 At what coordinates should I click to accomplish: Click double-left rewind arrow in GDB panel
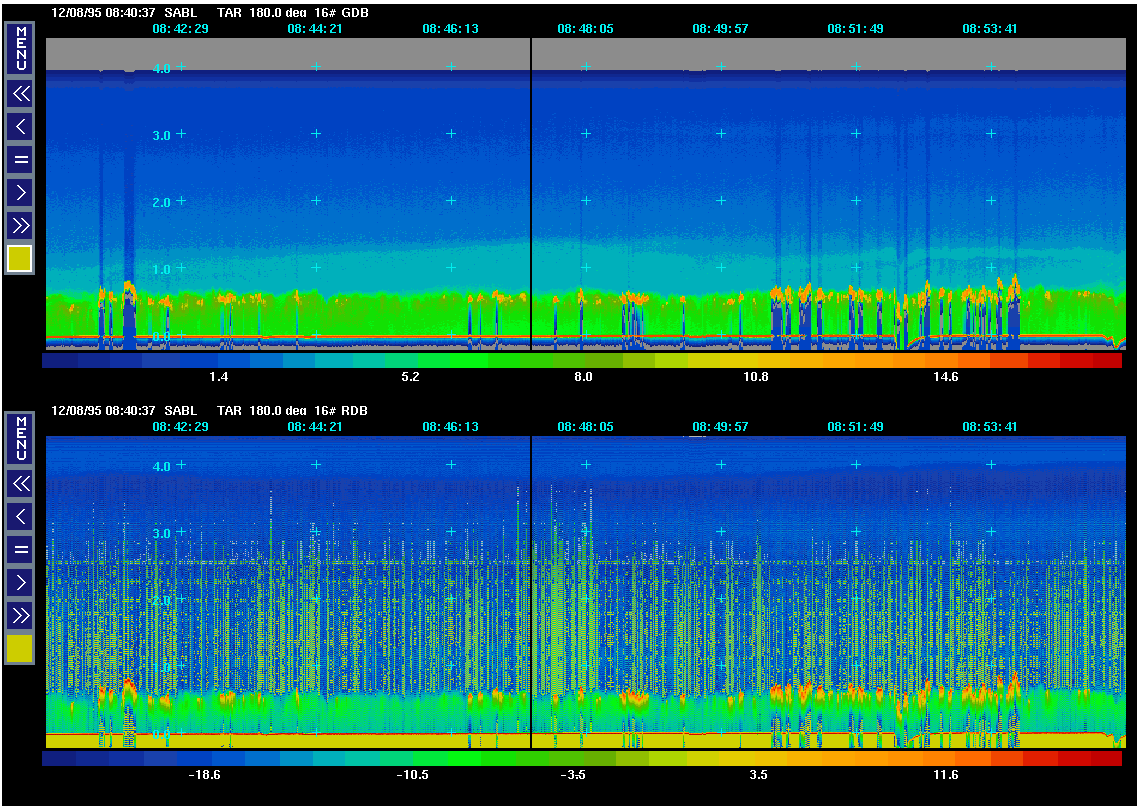coord(20,94)
